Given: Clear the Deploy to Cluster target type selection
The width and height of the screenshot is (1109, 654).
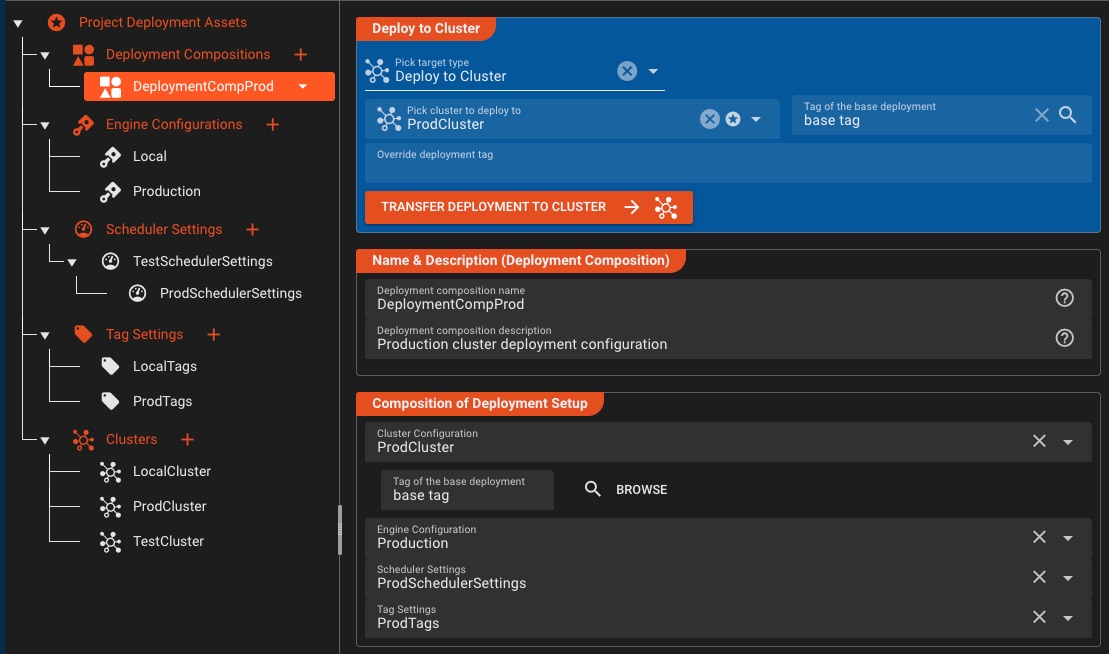Looking at the screenshot, I should [x=627, y=70].
